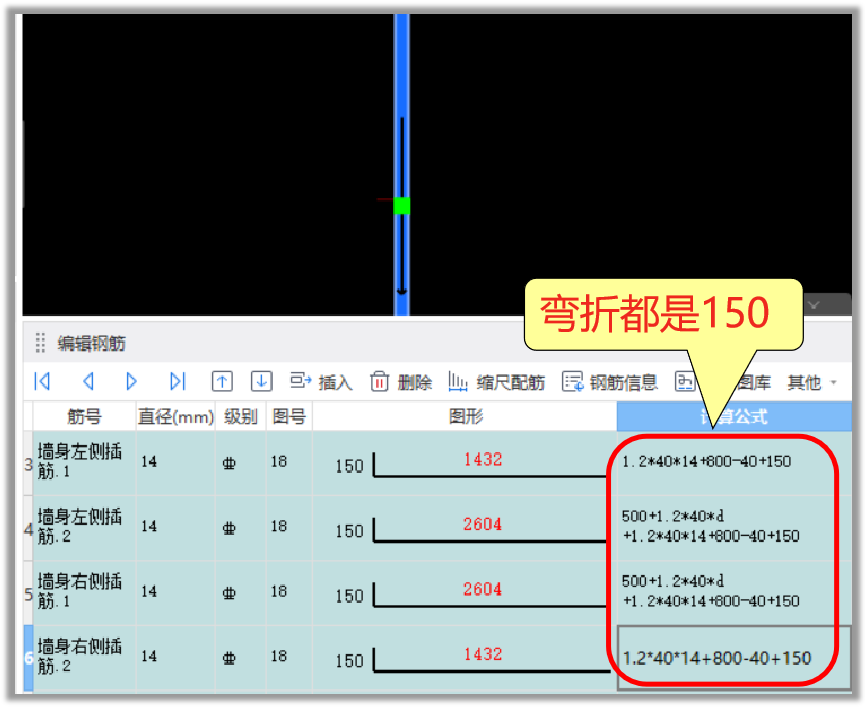The width and height of the screenshot is (868, 708).
Task: Click length 1432 in 墙身右侧插筋.2 shape
Action: tap(483, 654)
